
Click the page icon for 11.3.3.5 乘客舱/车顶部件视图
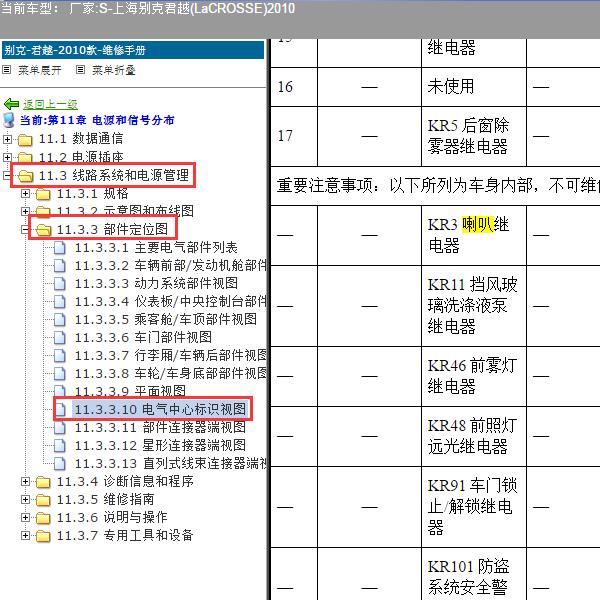(60, 320)
